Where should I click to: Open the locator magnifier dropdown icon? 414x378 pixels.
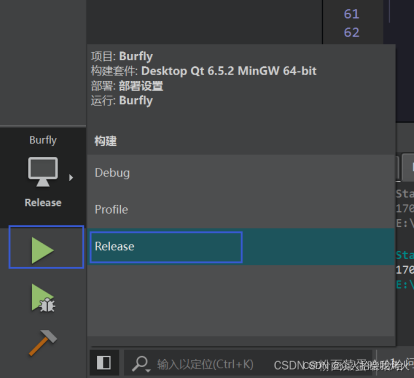click(141, 364)
